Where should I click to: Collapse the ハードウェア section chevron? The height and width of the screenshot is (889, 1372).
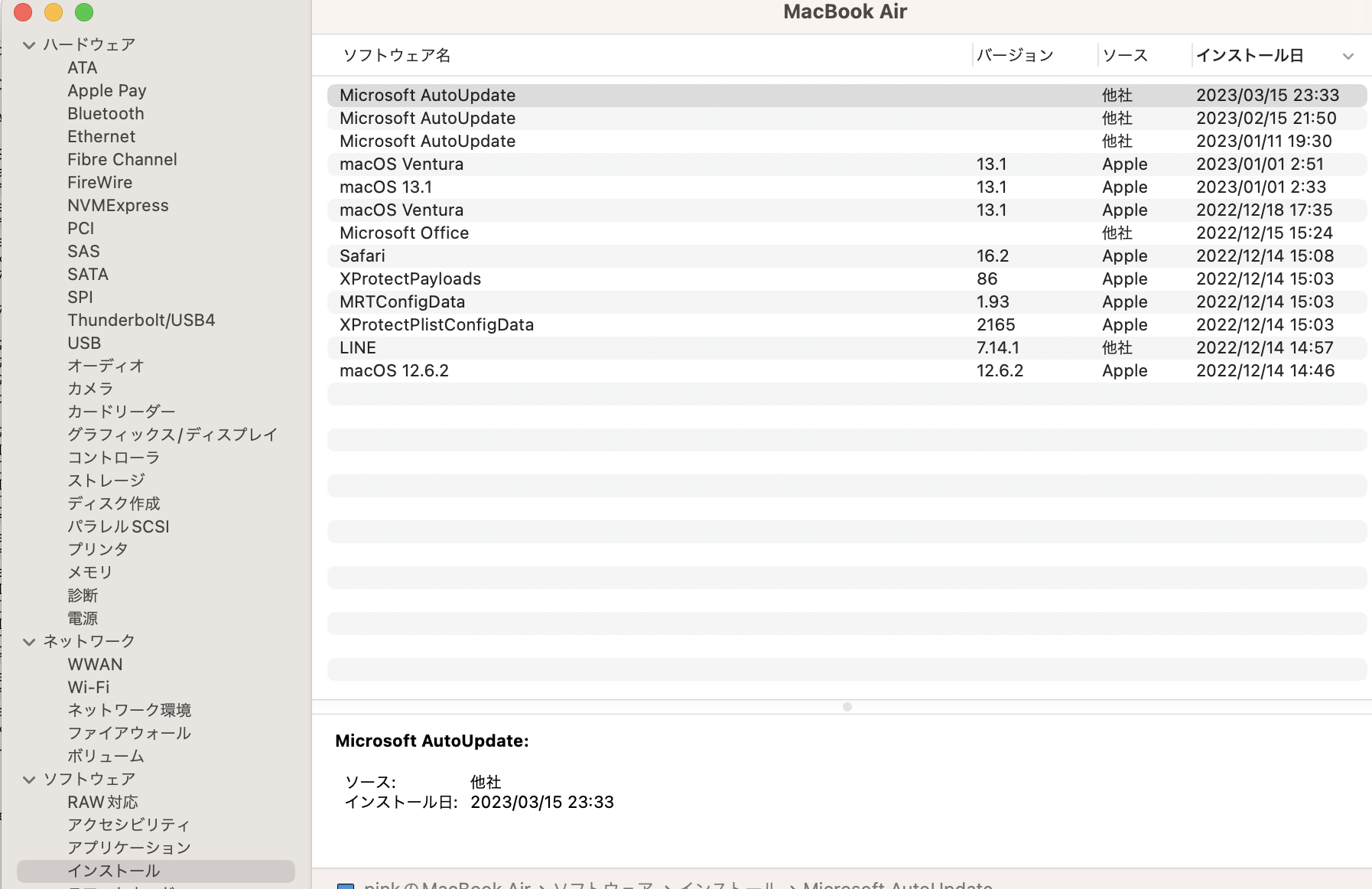(29, 45)
